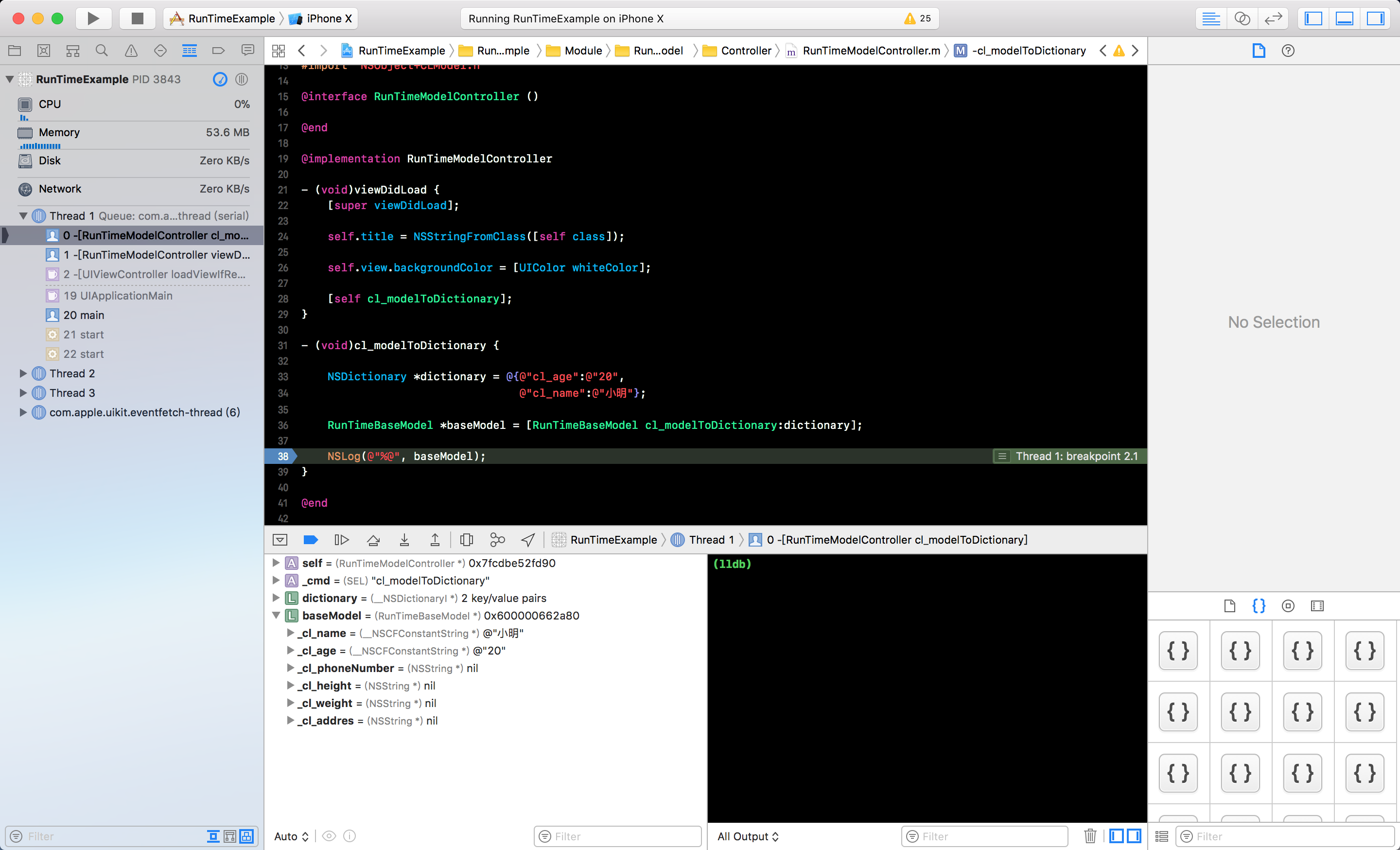This screenshot has height=850, width=1400.
Task: Open the All Output console dropdown
Action: [748, 836]
